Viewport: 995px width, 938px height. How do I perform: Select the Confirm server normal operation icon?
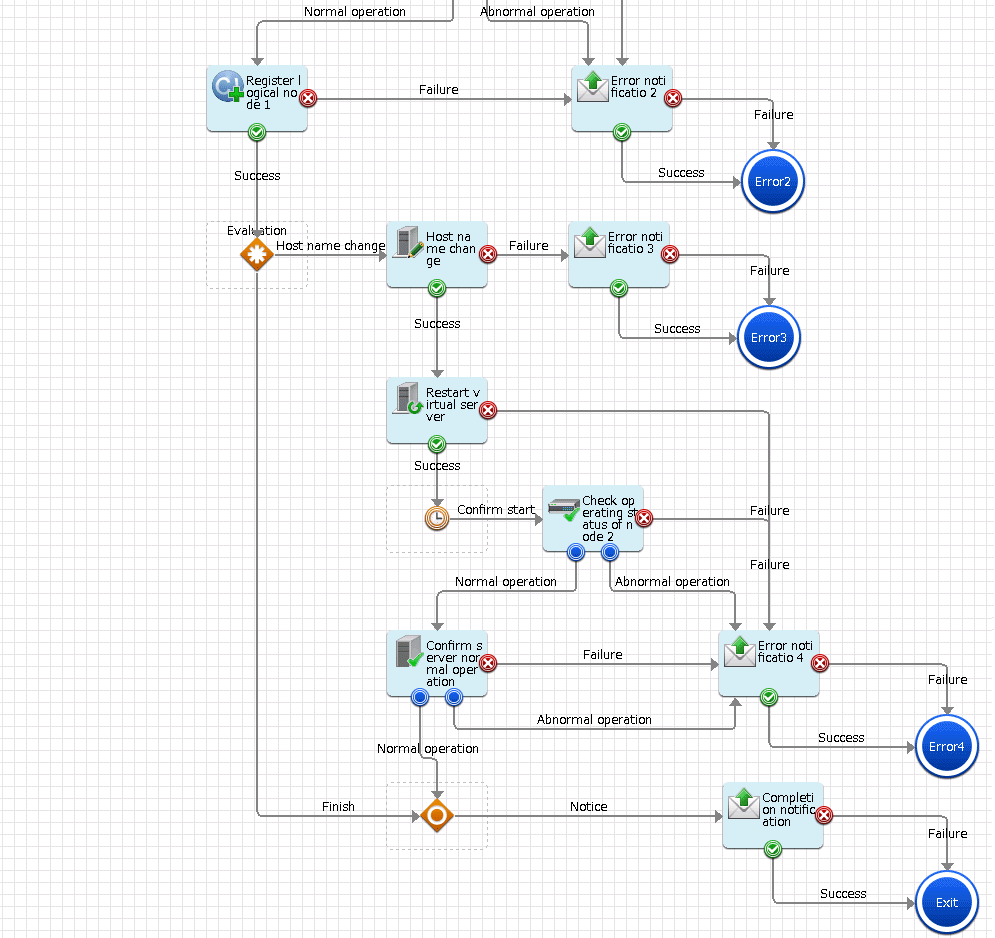click(409, 651)
